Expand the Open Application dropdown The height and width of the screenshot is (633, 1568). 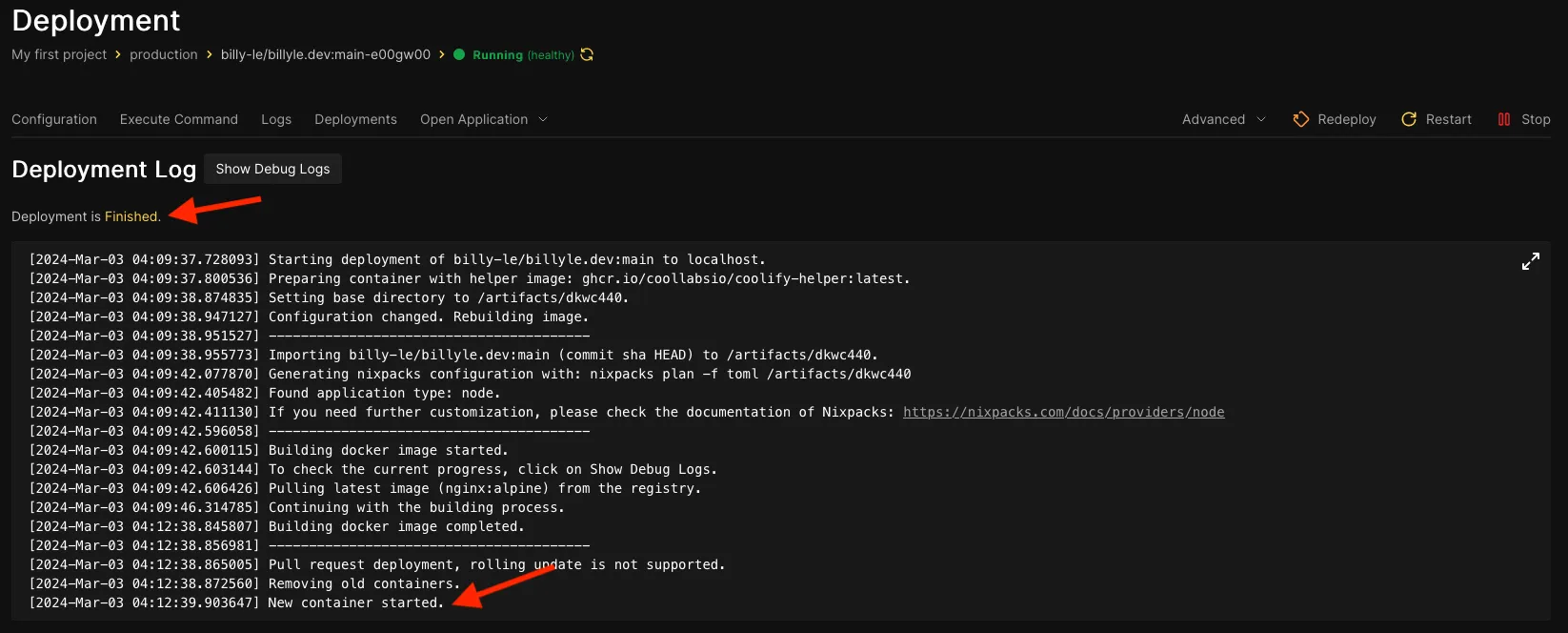tap(484, 119)
